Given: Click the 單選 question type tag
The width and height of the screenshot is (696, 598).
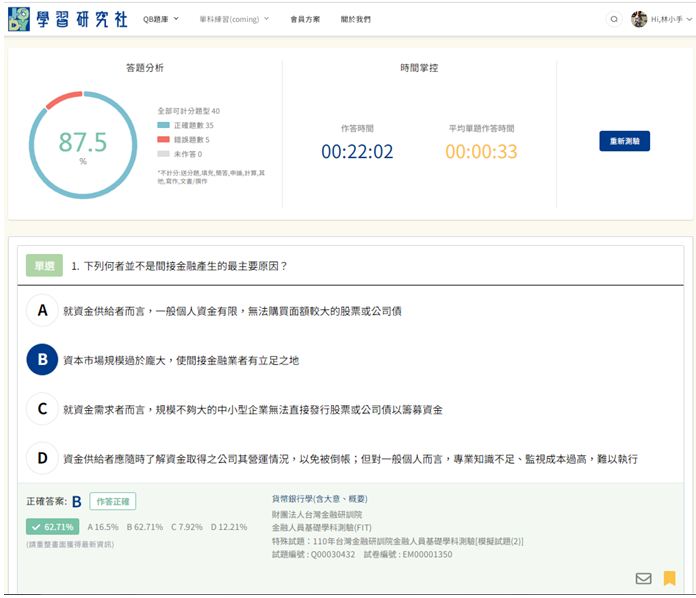Looking at the screenshot, I should coord(44,265).
